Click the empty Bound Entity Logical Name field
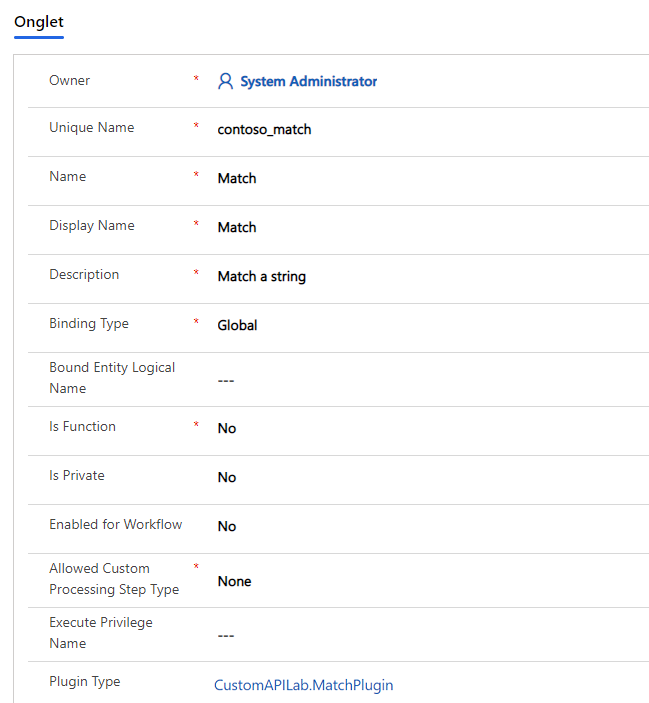Viewport: 649px width, 703px height. (x=226, y=381)
